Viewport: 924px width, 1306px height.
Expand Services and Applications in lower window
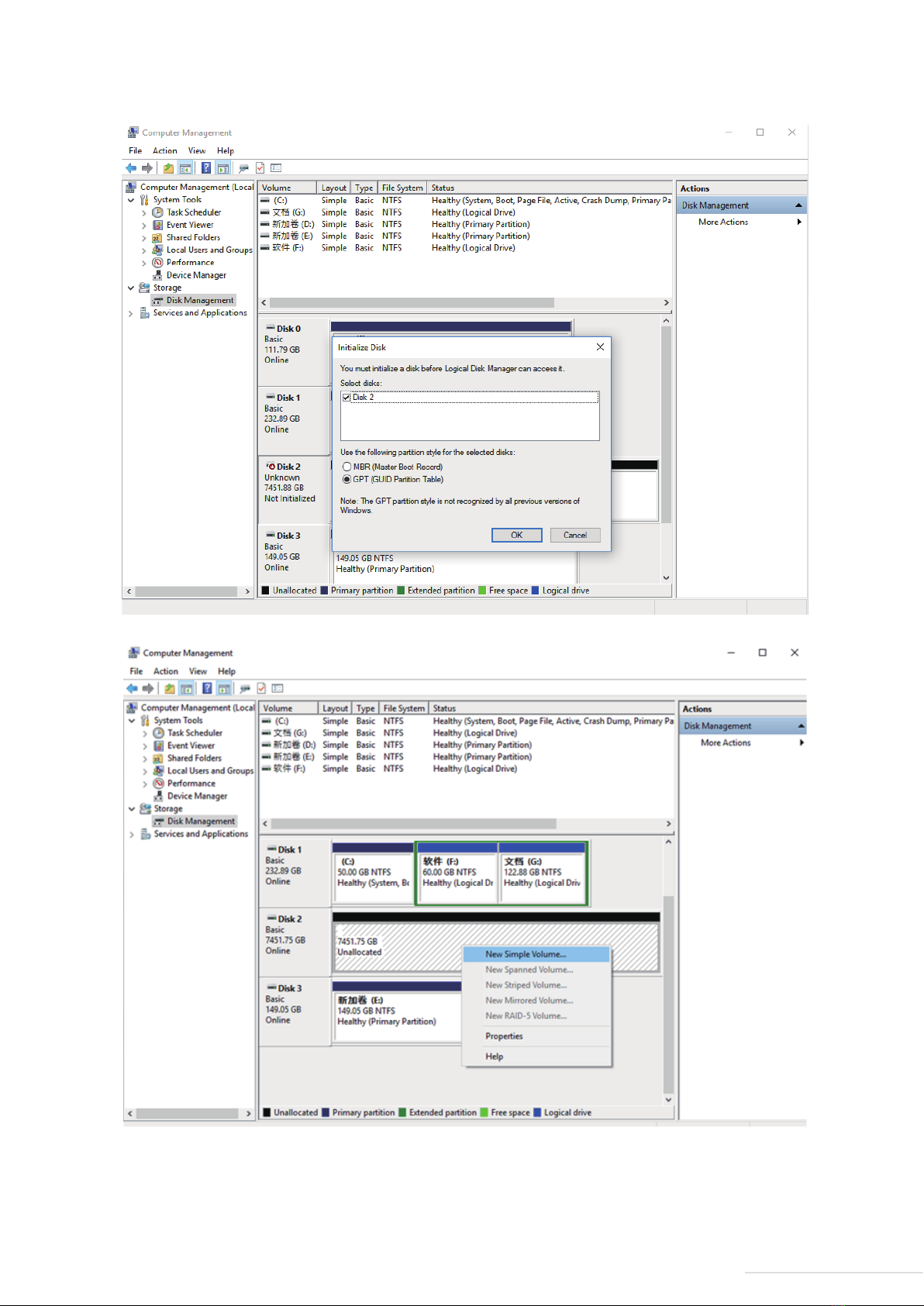(132, 835)
